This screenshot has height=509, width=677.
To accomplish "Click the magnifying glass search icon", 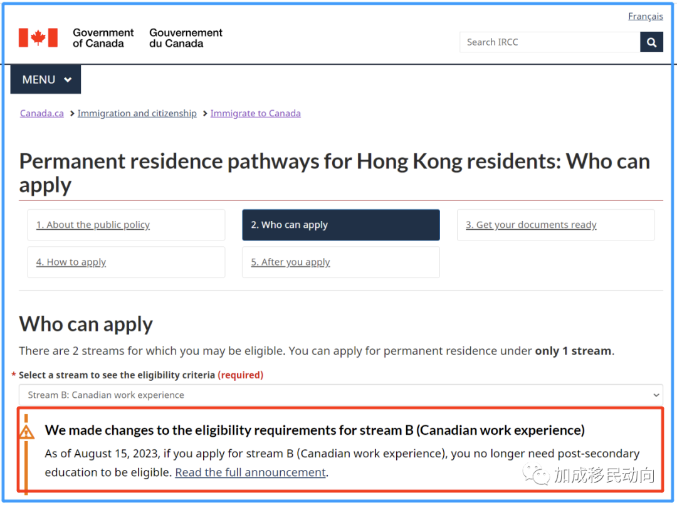I will 652,42.
